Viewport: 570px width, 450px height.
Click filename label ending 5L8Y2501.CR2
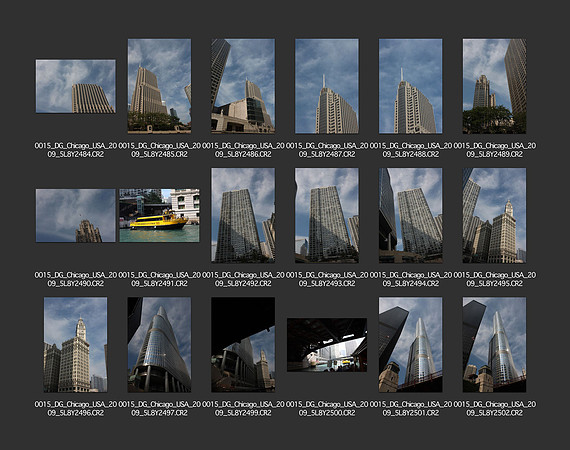pos(410,408)
